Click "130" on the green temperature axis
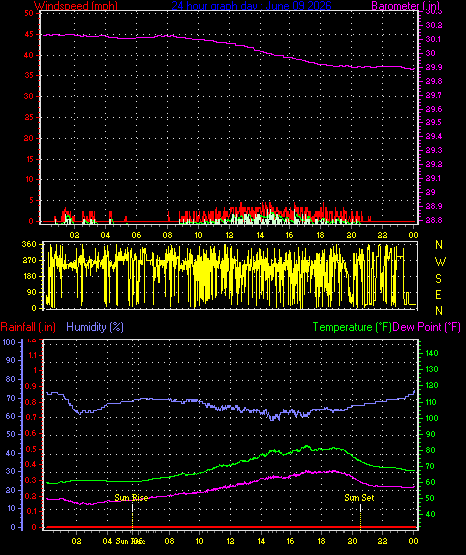This screenshot has width=466, height=555. (x=432, y=369)
